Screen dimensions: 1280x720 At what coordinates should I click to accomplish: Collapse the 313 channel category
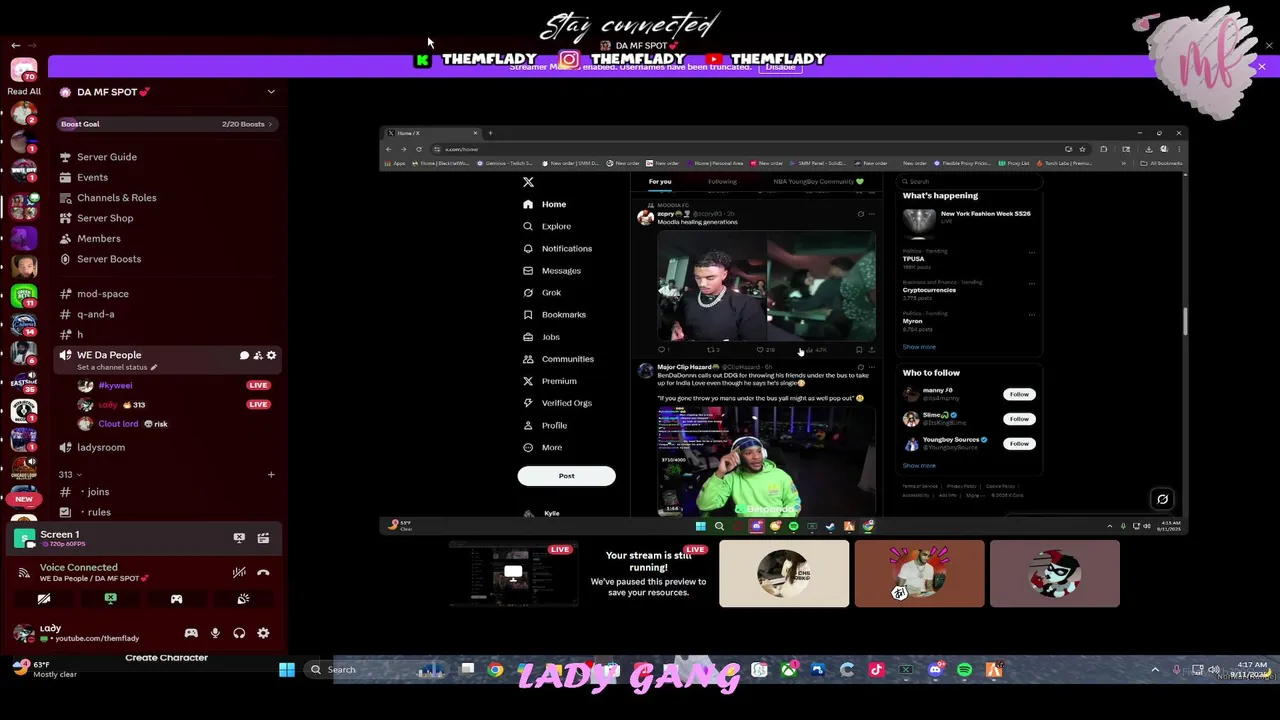[x=70, y=474]
